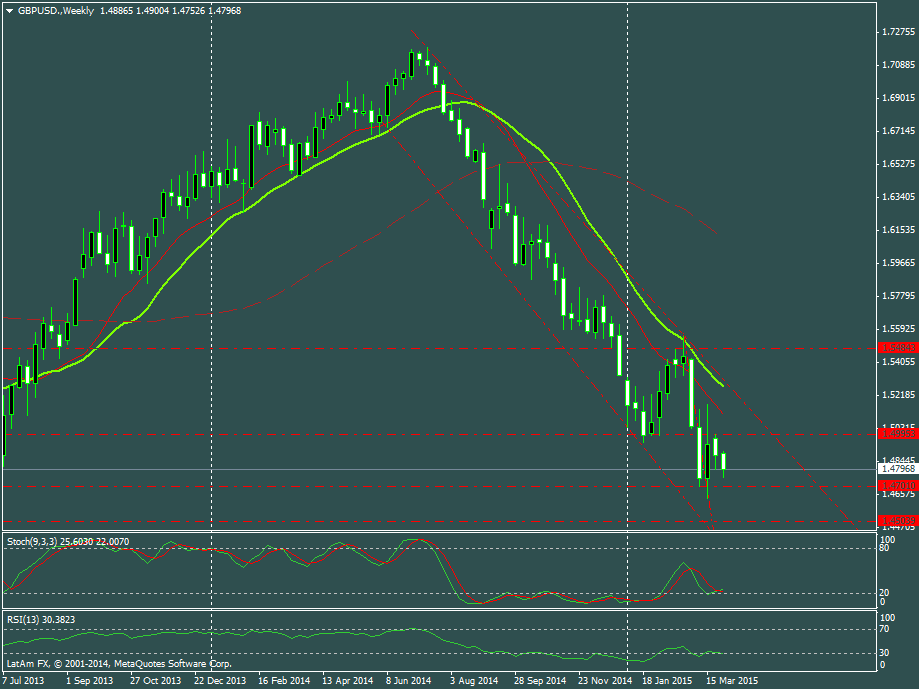The image size is (919, 689).
Task: Select the red 1.47010 price level label
Action: pyautogui.click(x=896, y=486)
